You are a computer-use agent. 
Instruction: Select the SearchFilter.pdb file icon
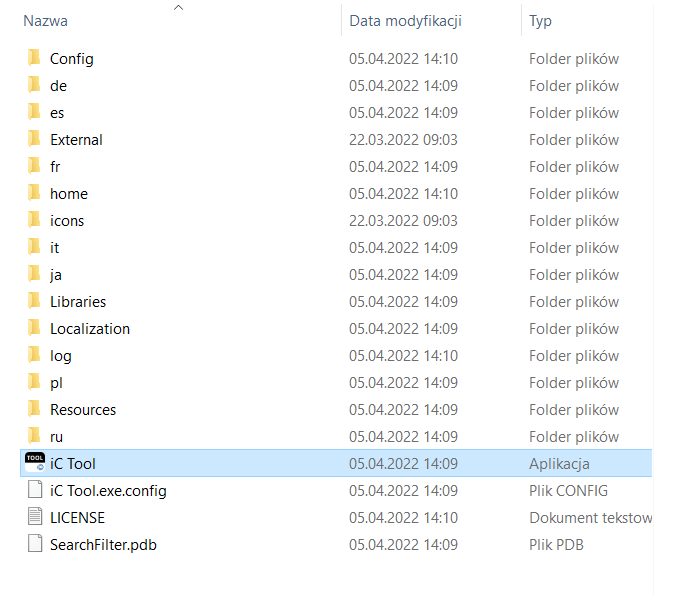[34, 544]
